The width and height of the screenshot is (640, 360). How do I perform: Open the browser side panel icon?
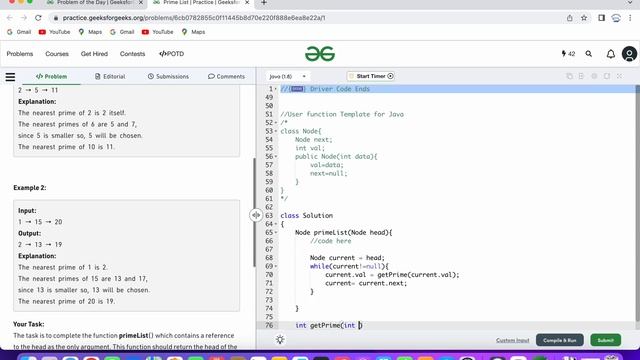(x=601, y=18)
